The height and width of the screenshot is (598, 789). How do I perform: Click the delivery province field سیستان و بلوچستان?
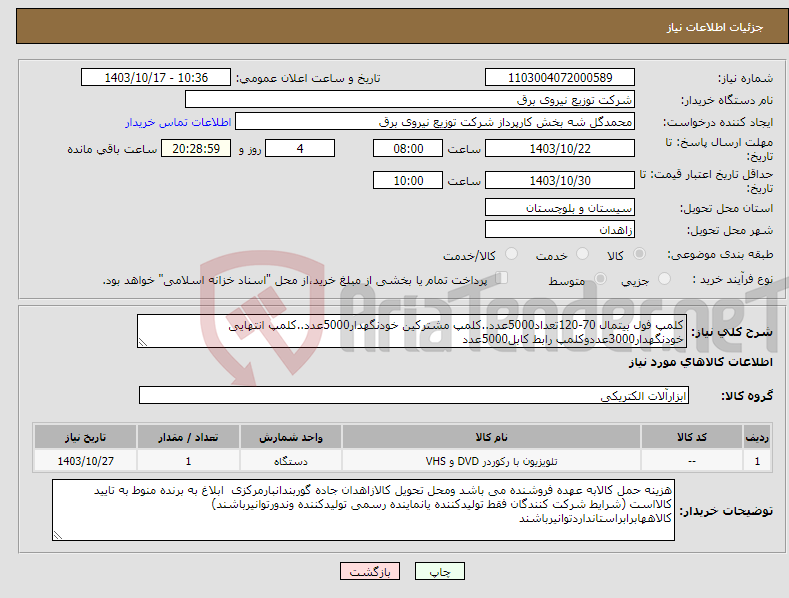click(560, 207)
